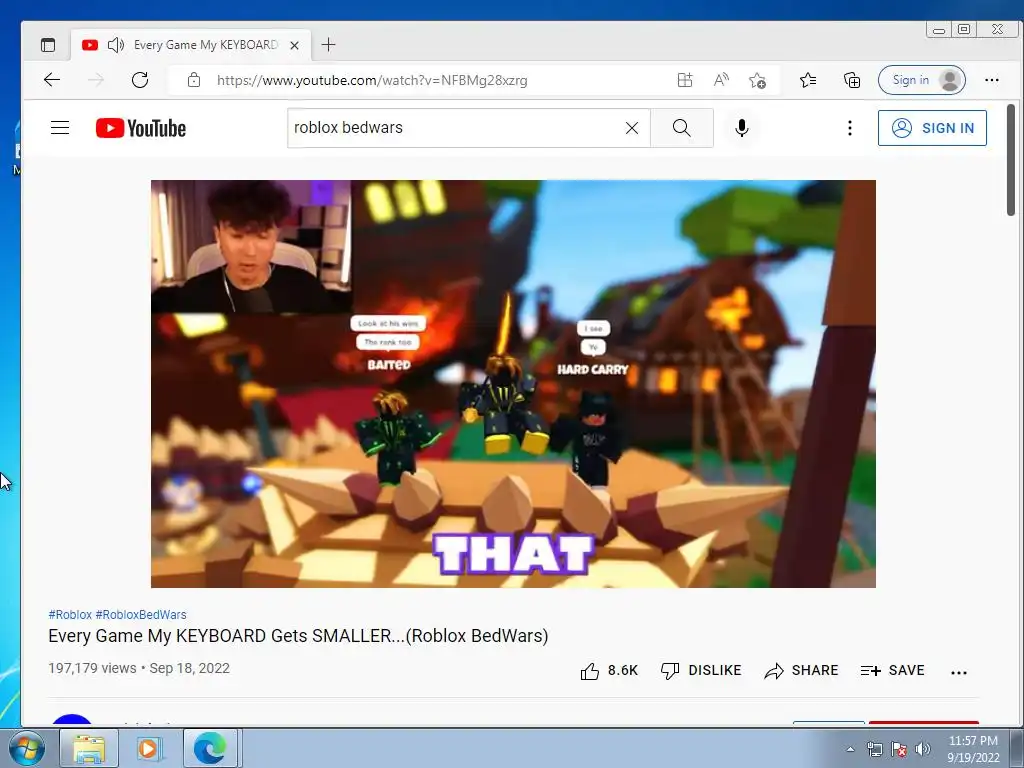Save the video with SAVE button
Image resolution: width=1024 pixels, height=768 pixels.
(x=892, y=671)
